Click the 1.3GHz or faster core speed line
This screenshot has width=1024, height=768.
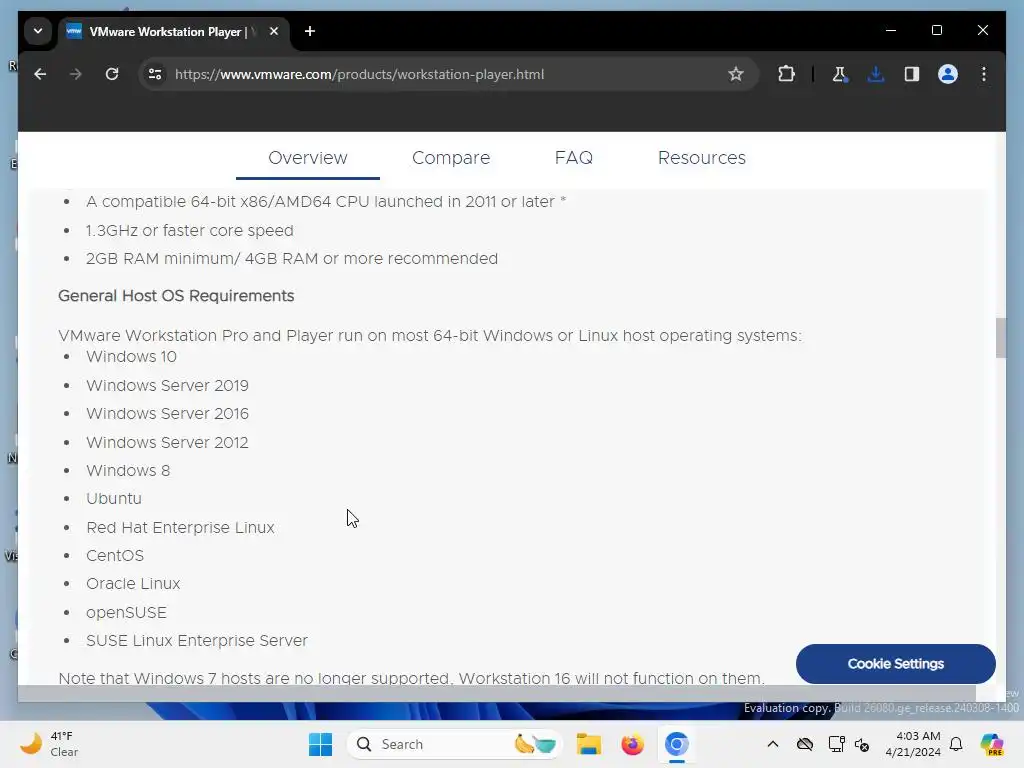point(189,231)
